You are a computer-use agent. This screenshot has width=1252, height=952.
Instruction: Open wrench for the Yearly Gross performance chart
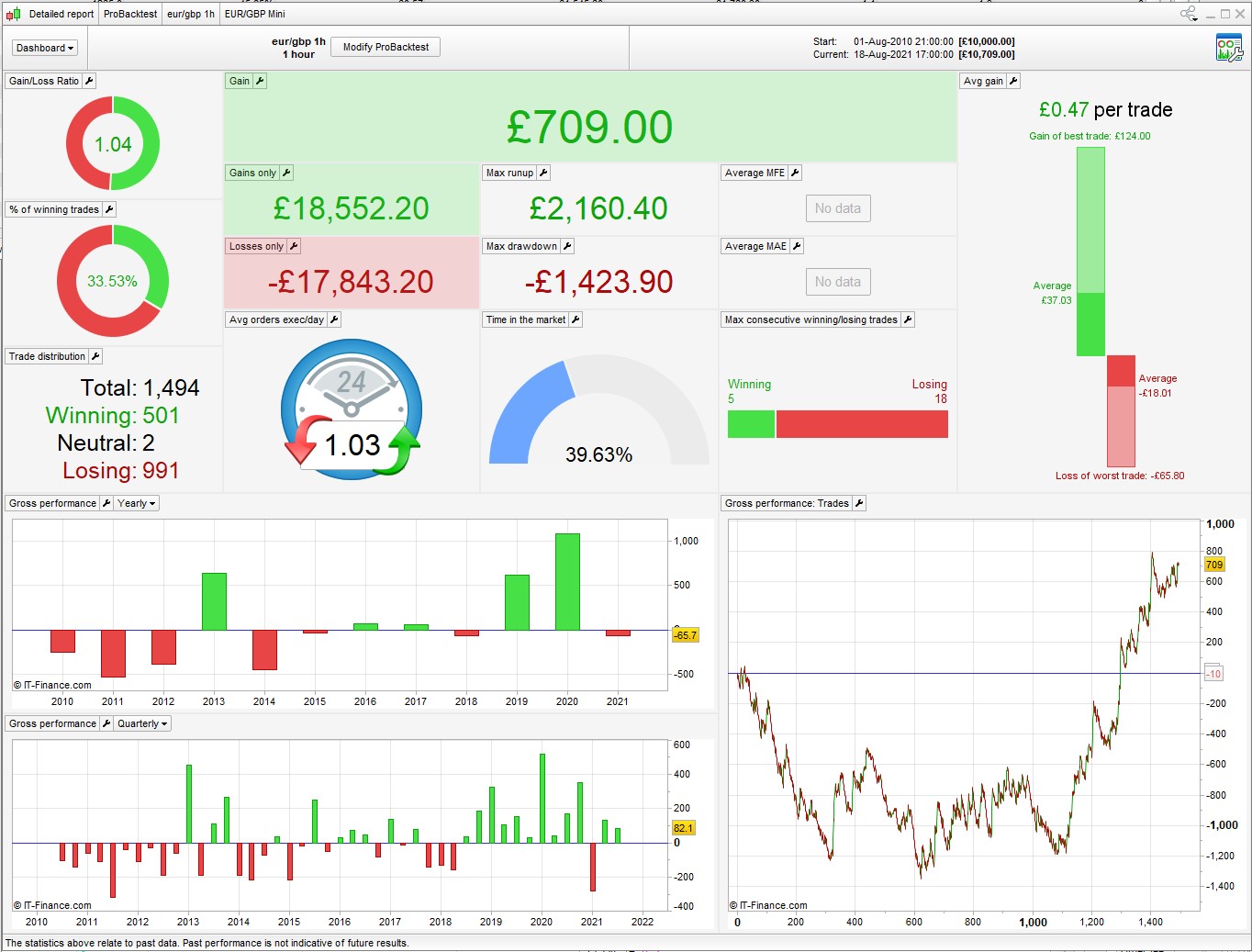(x=106, y=503)
